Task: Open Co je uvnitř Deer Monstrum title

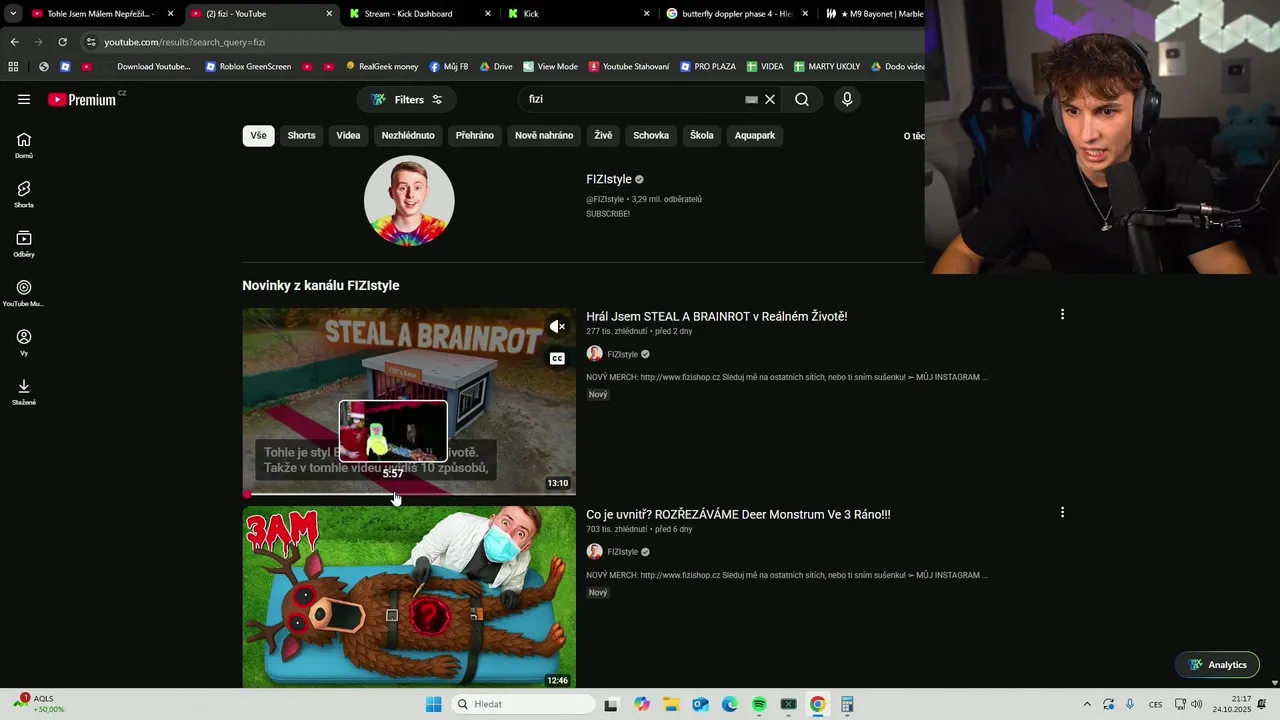Action: click(738, 514)
